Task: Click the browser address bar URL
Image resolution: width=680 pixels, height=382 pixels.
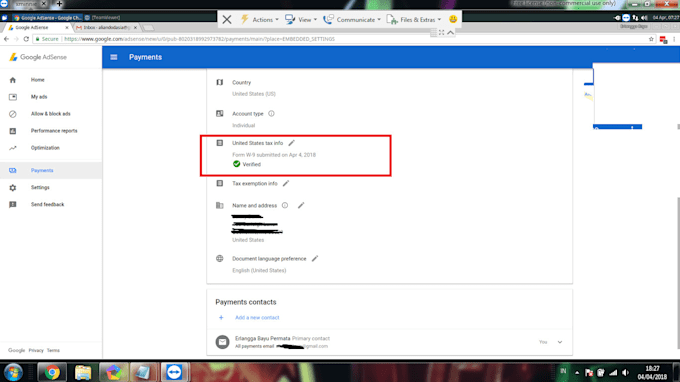Action: click(199, 39)
